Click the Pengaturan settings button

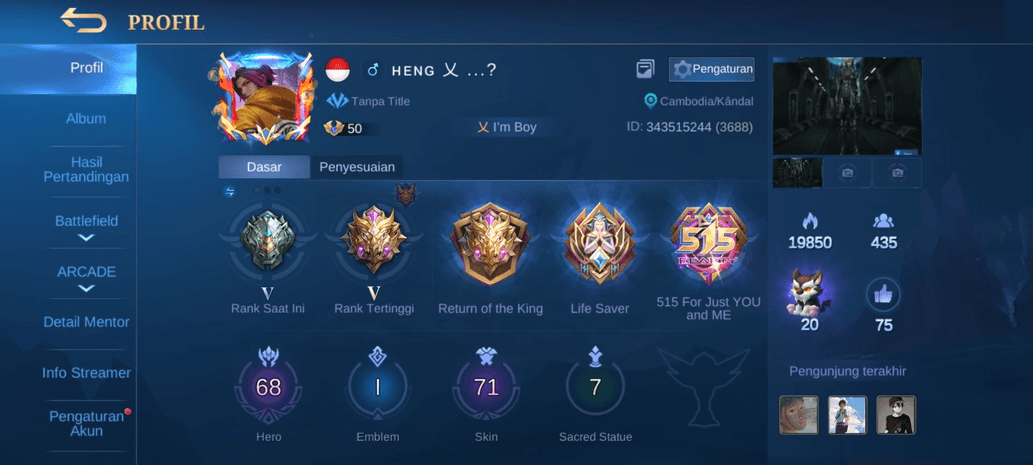(712, 69)
